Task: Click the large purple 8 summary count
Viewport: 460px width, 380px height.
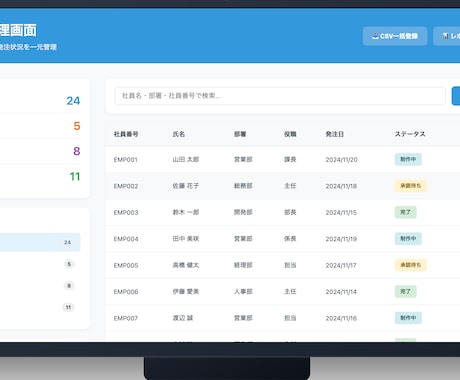Action: coord(77,151)
